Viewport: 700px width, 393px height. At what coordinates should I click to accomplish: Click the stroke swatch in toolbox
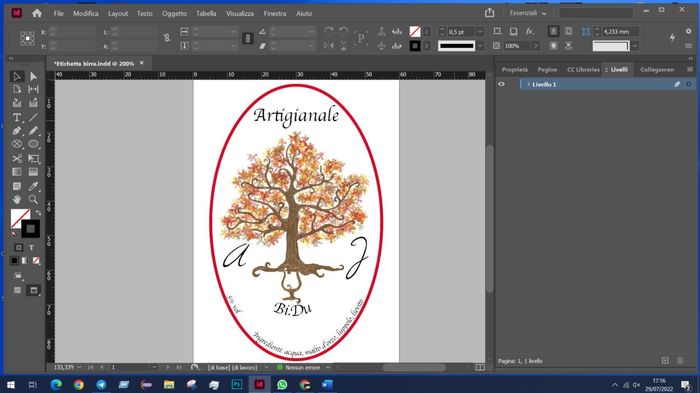click(x=31, y=229)
